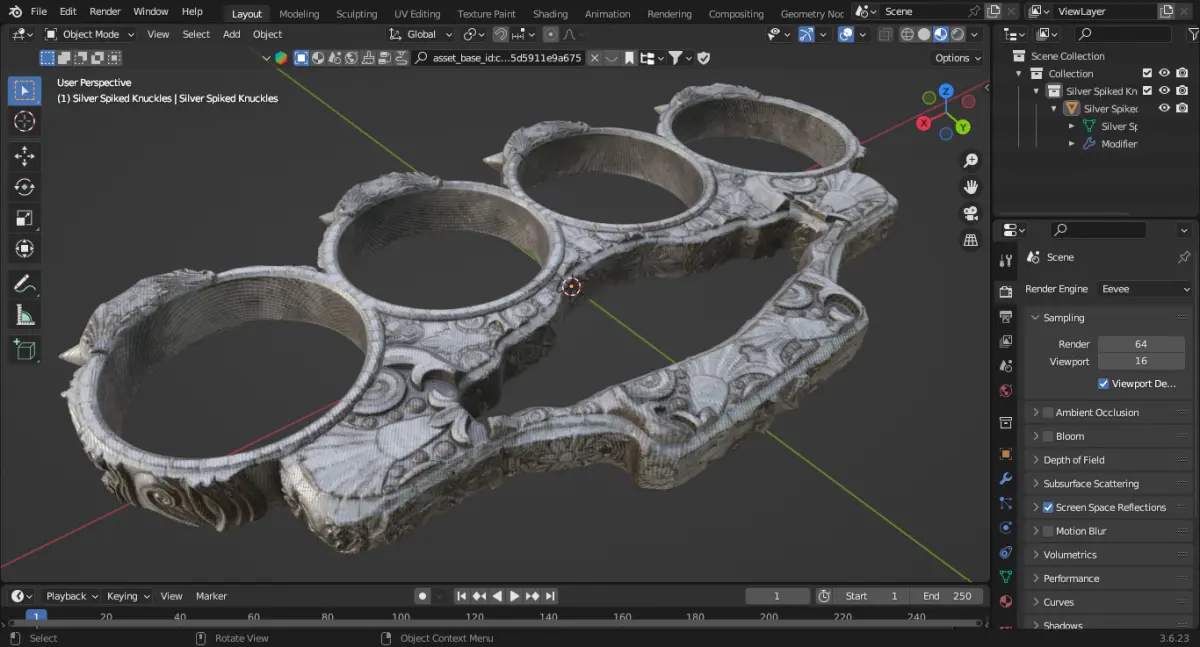This screenshot has height=647, width=1200.
Task: Enable the Bloom checkbox
Action: (1048, 436)
